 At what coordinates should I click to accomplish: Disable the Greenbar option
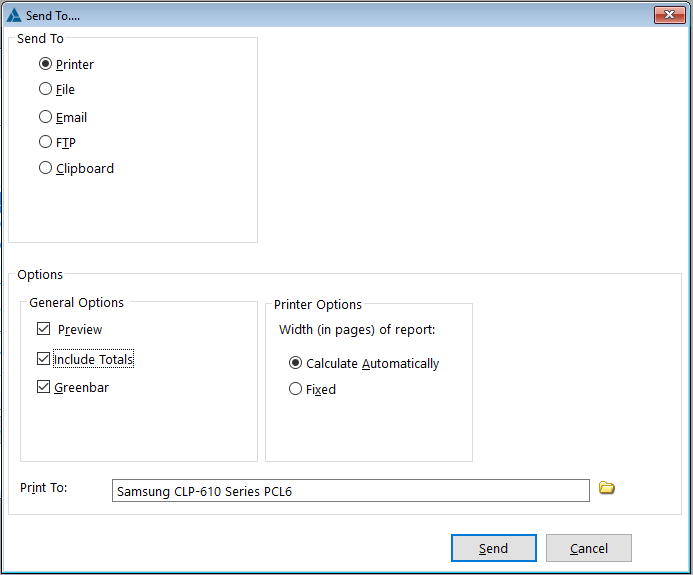pyautogui.click(x=43, y=387)
